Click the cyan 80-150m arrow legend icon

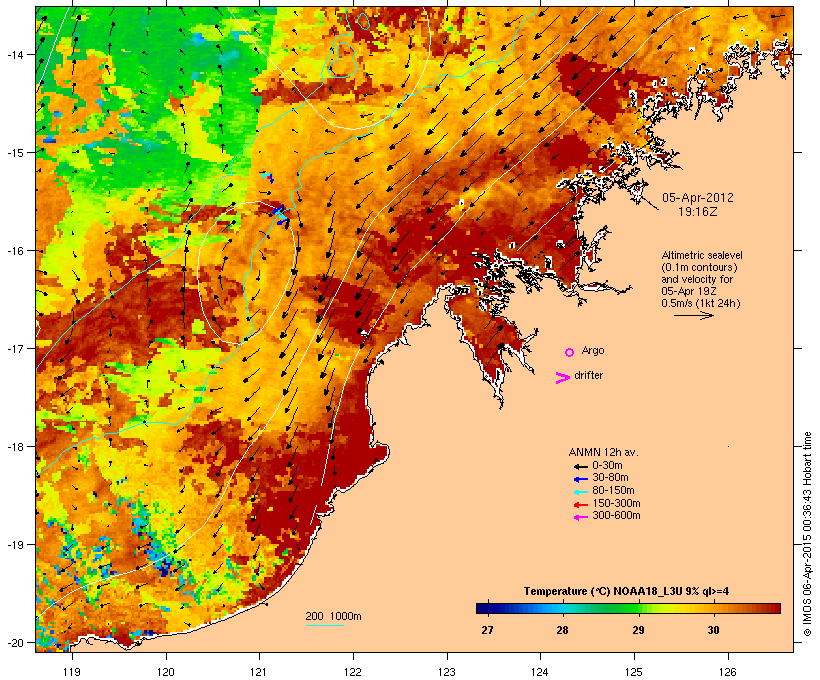pos(580,492)
